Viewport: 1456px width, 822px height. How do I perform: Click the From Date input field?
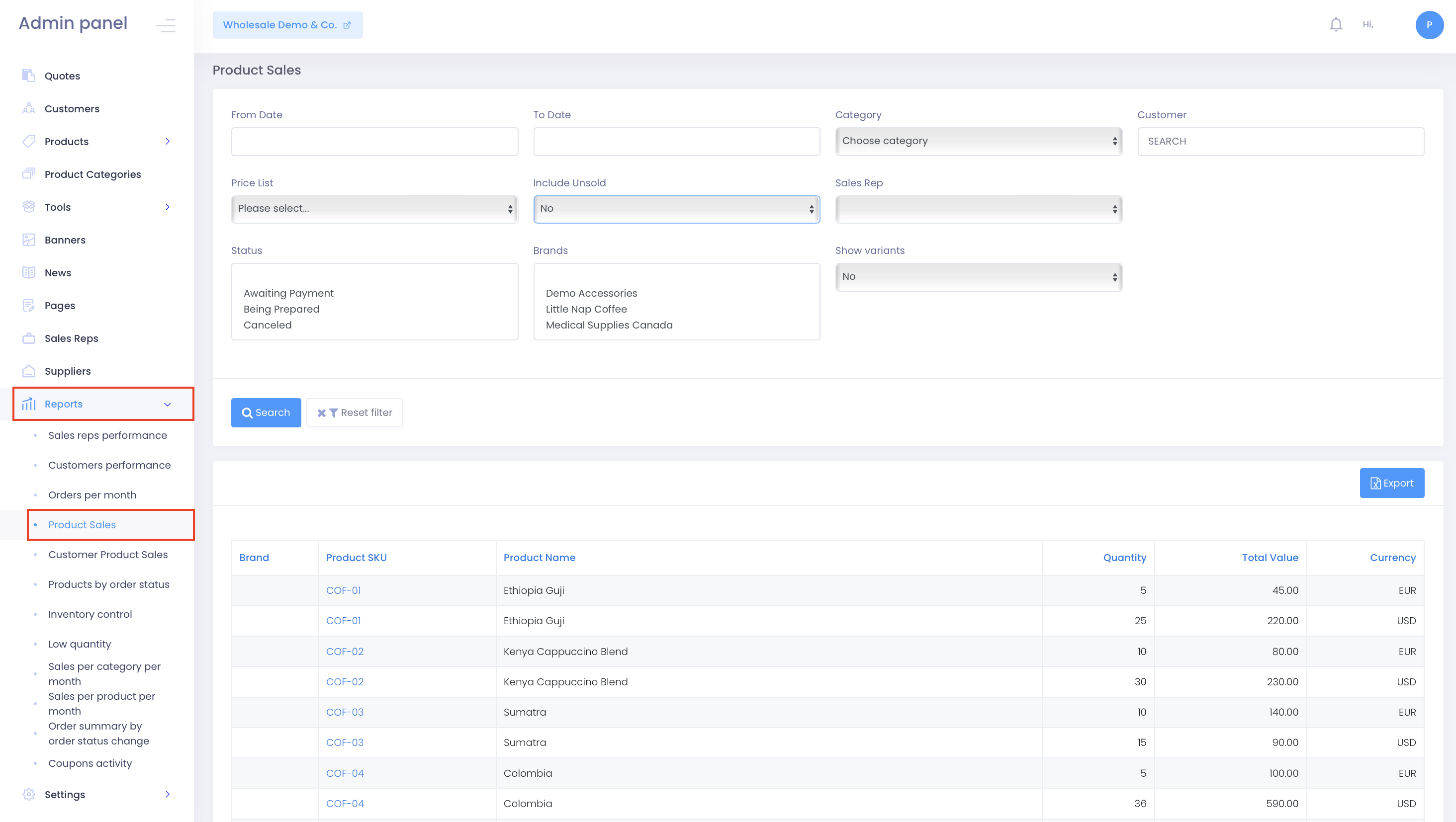pyautogui.click(x=374, y=141)
